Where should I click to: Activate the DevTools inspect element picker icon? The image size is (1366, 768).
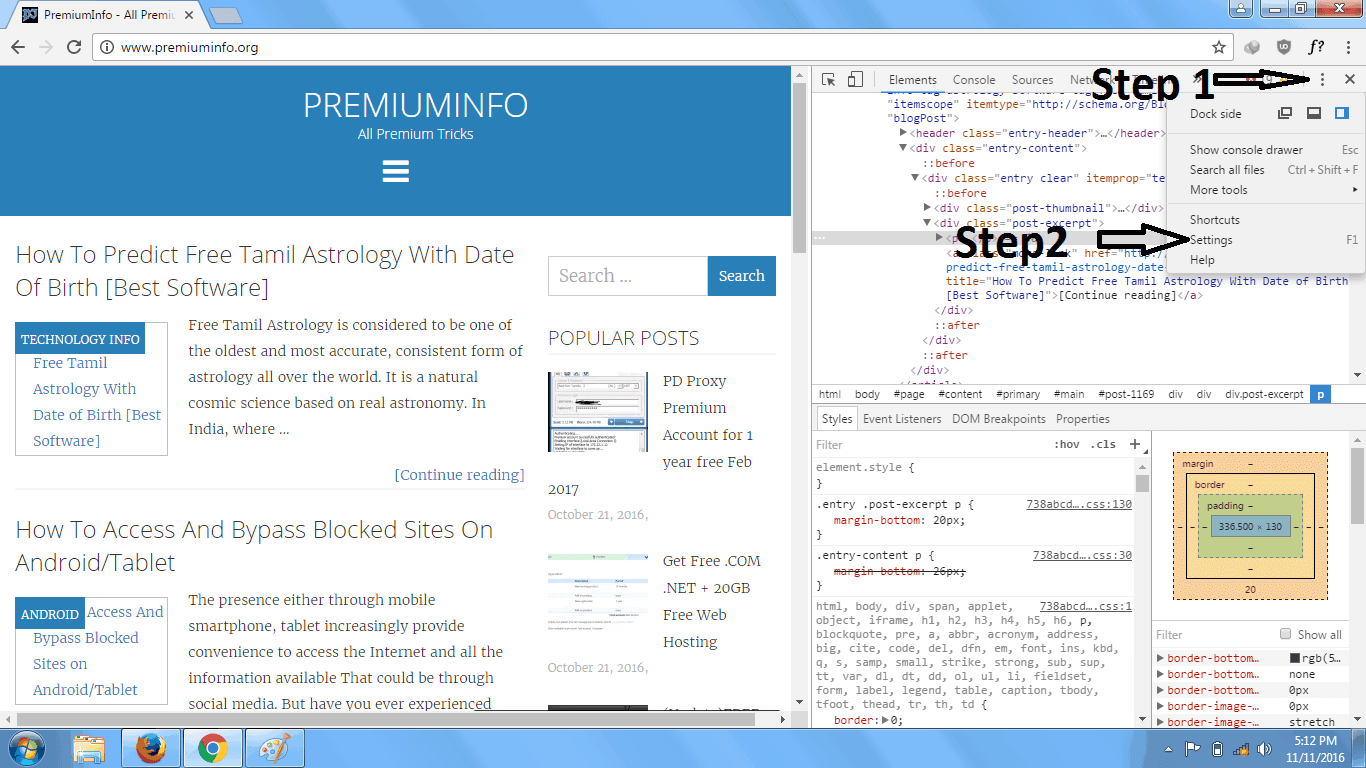829,80
